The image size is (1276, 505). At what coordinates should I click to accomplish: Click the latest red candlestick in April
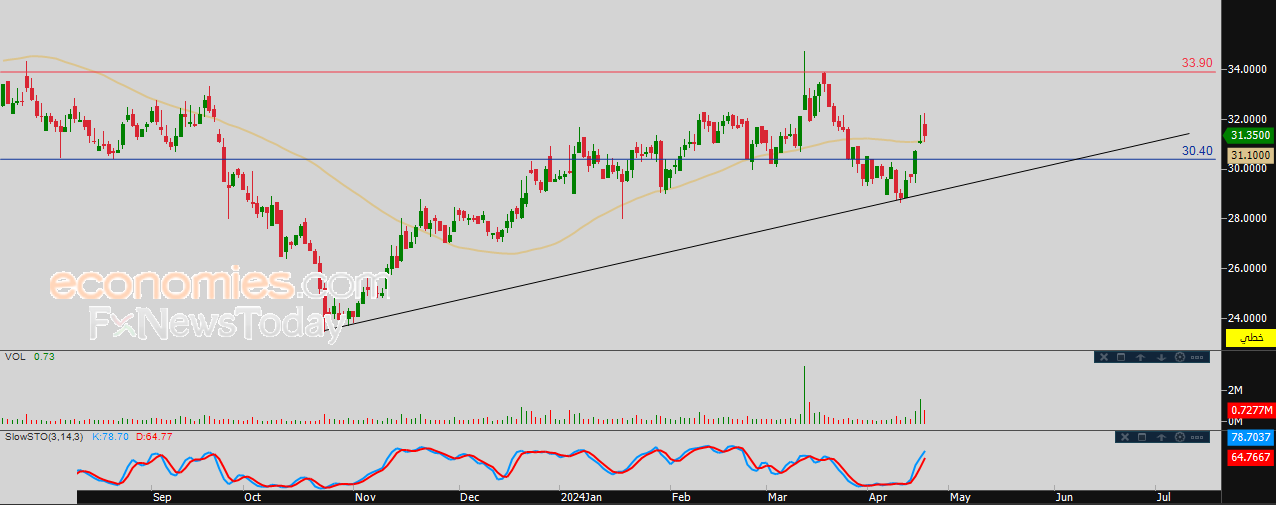pyautogui.click(x=926, y=128)
